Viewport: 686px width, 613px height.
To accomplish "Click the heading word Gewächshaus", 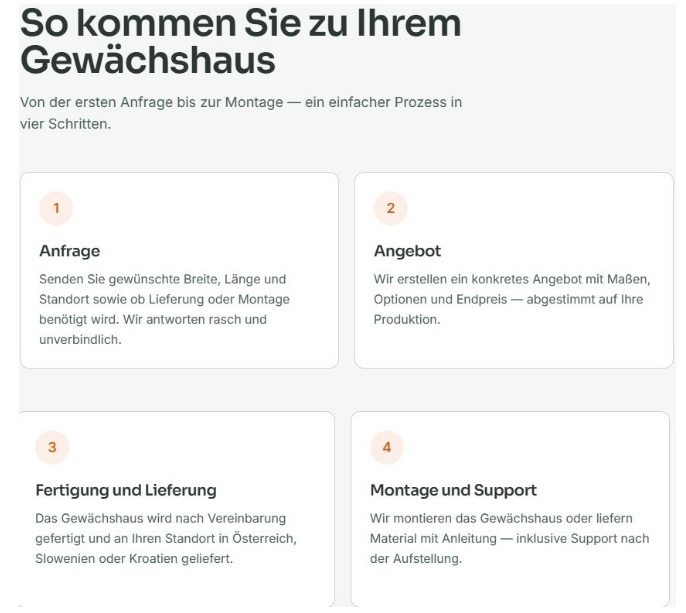I will pyautogui.click(x=148, y=61).
